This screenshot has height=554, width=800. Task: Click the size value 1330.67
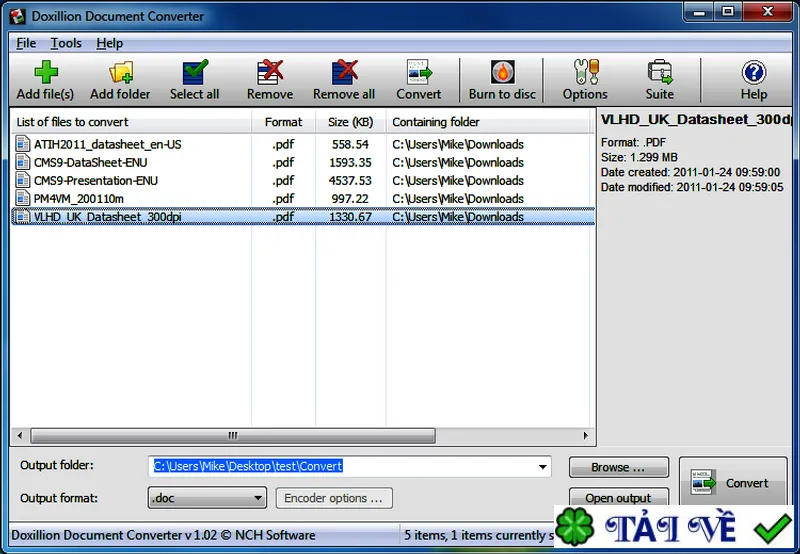click(x=350, y=217)
